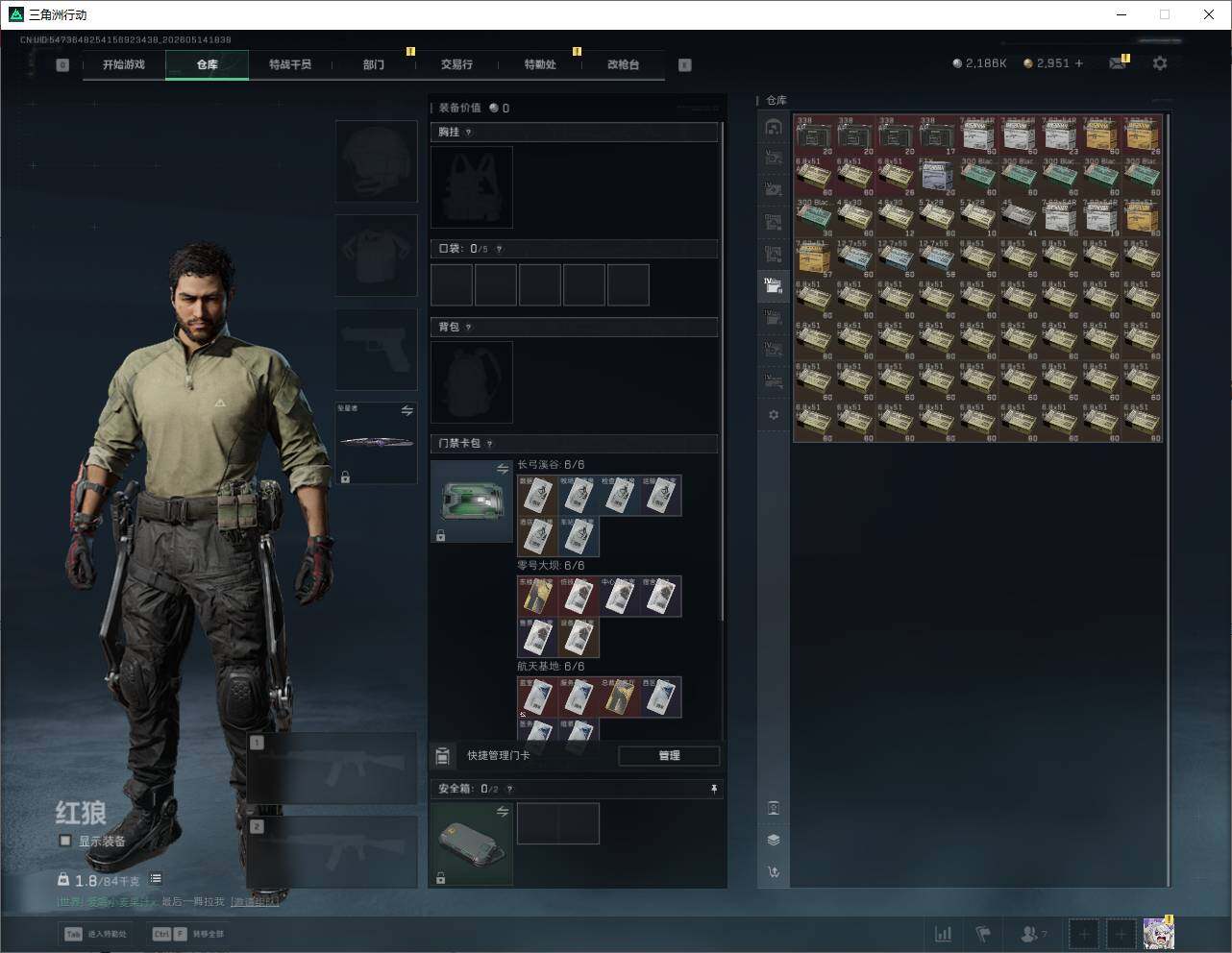Swap the melee knife via swap icon
The width and height of the screenshot is (1232, 953).
(407, 411)
